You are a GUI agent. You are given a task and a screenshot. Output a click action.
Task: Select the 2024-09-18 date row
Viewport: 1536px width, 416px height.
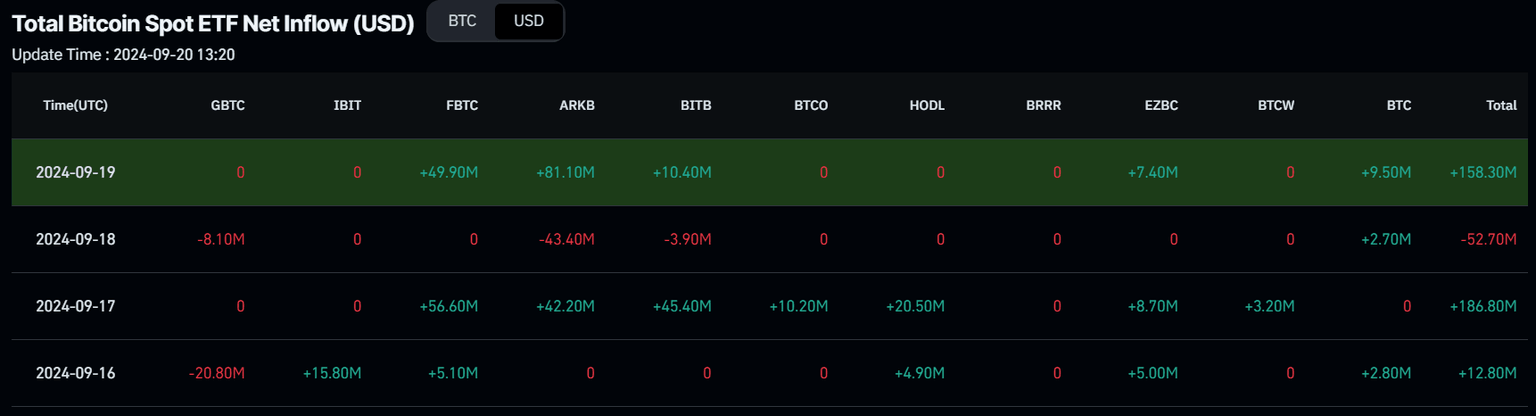pos(75,239)
